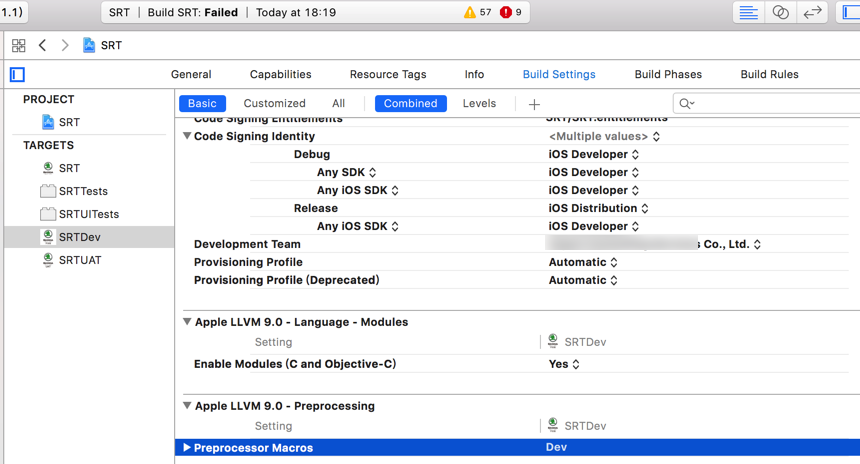Switch to Levels view
Image resolution: width=860 pixels, height=464 pixels.
click(x=479, y=103)
